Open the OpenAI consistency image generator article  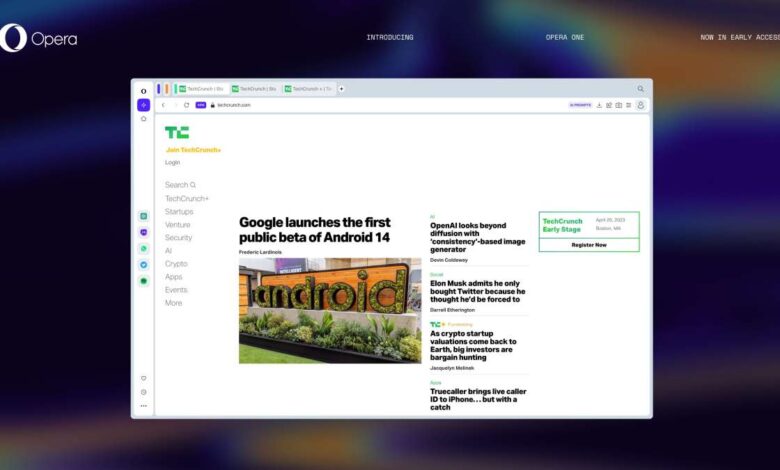pyautogui.click(x=478, y=237)
